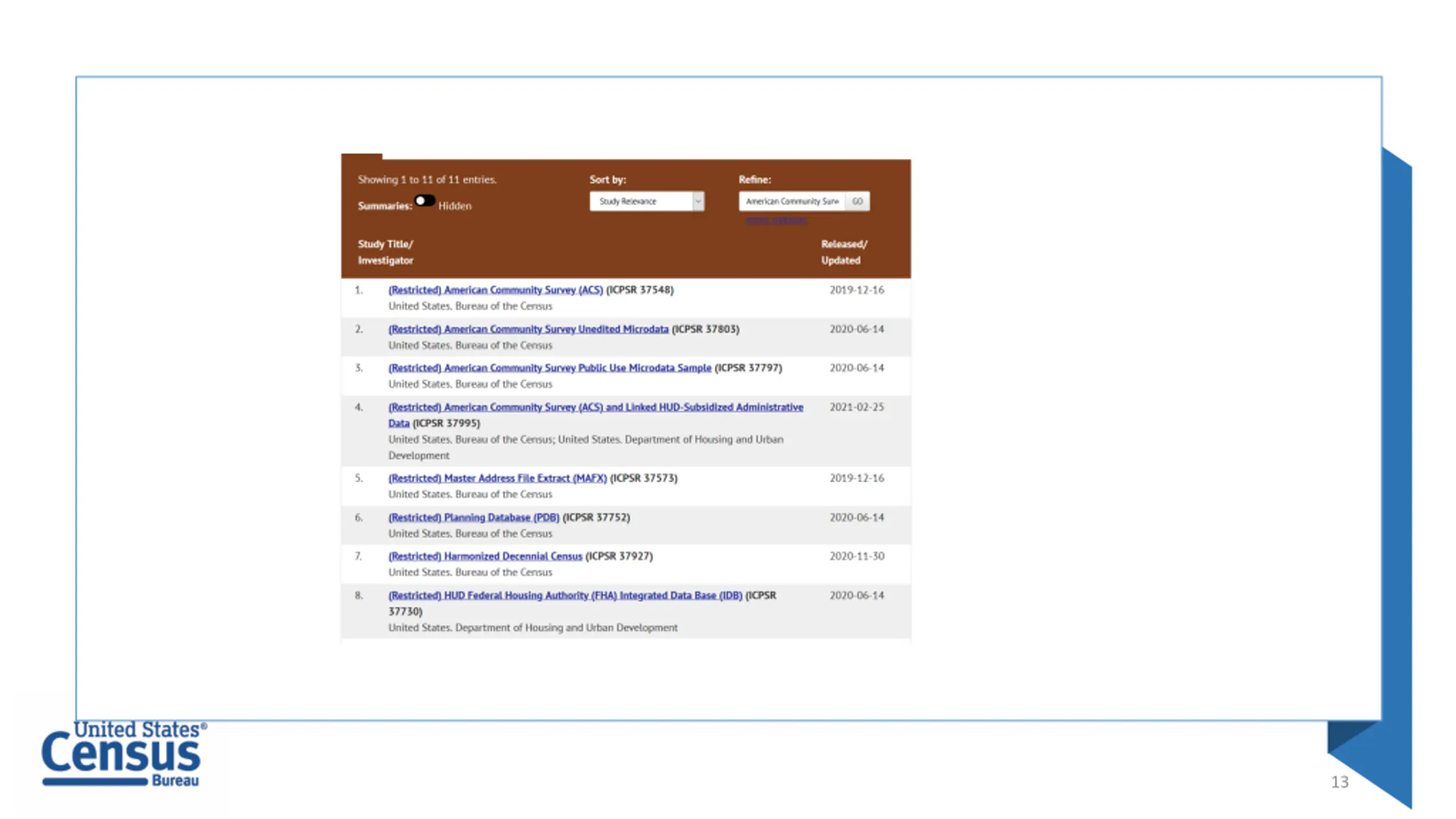The image size is (1456, 819).
Task: Open the Public Use Microdata Sample study link
Action: [x=550, y=368]
